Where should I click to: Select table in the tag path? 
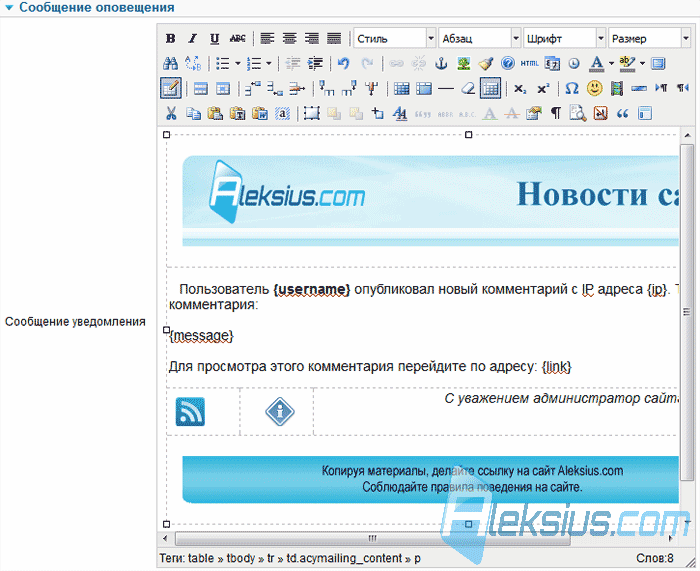click(201, 558)
